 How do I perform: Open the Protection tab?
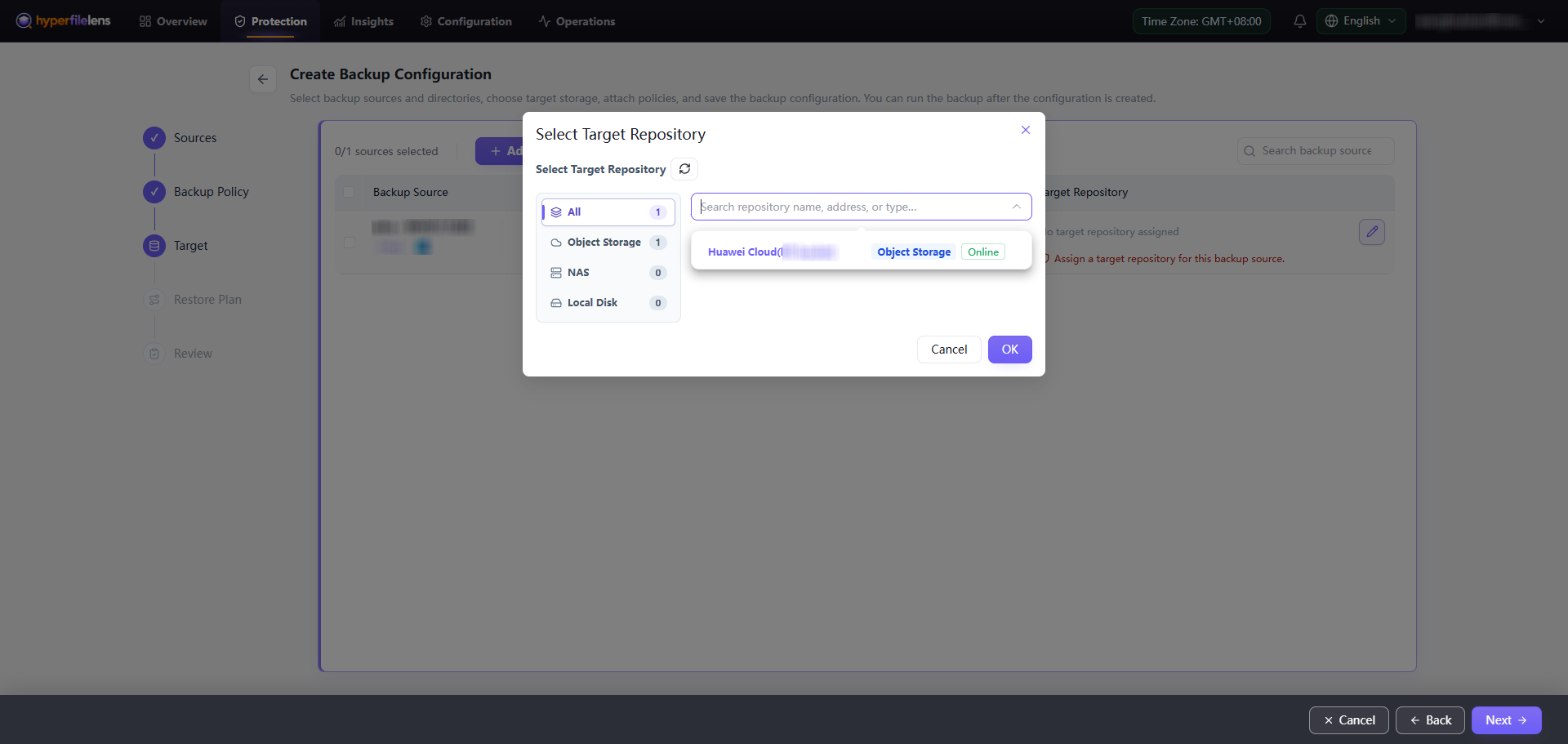pos(271,21)
